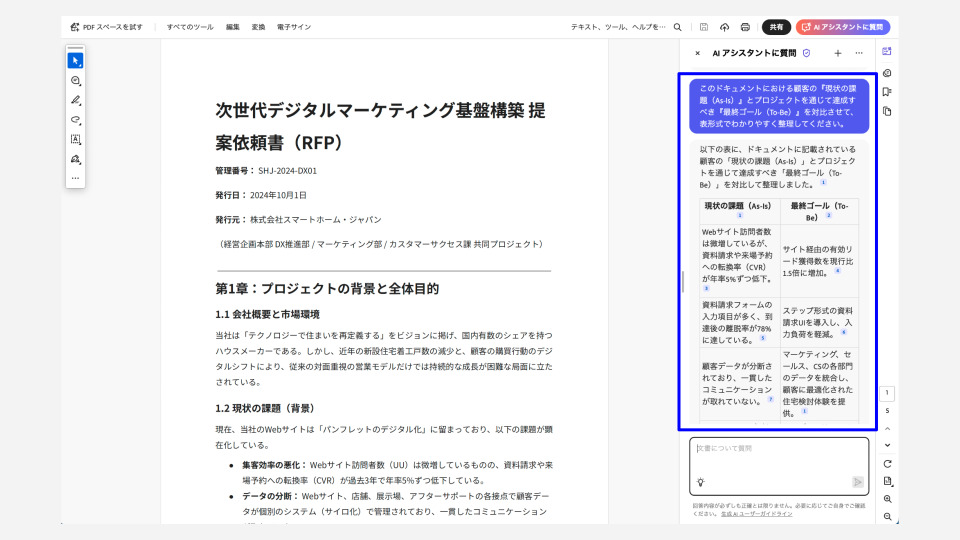This screenshot has height=540, width=960.
Task: Click the cloud upload icon
Action: [x=725, y=27]
